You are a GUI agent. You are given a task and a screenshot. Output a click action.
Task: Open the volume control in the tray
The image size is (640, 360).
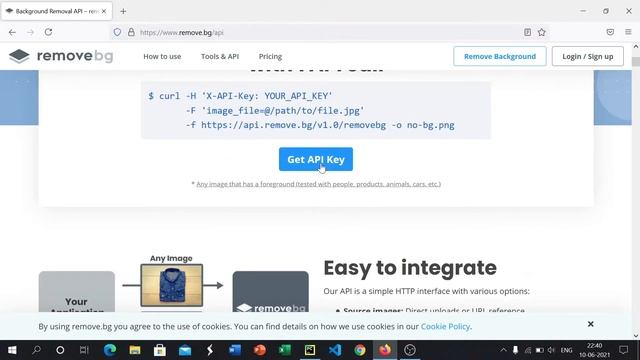pos(551,350)
